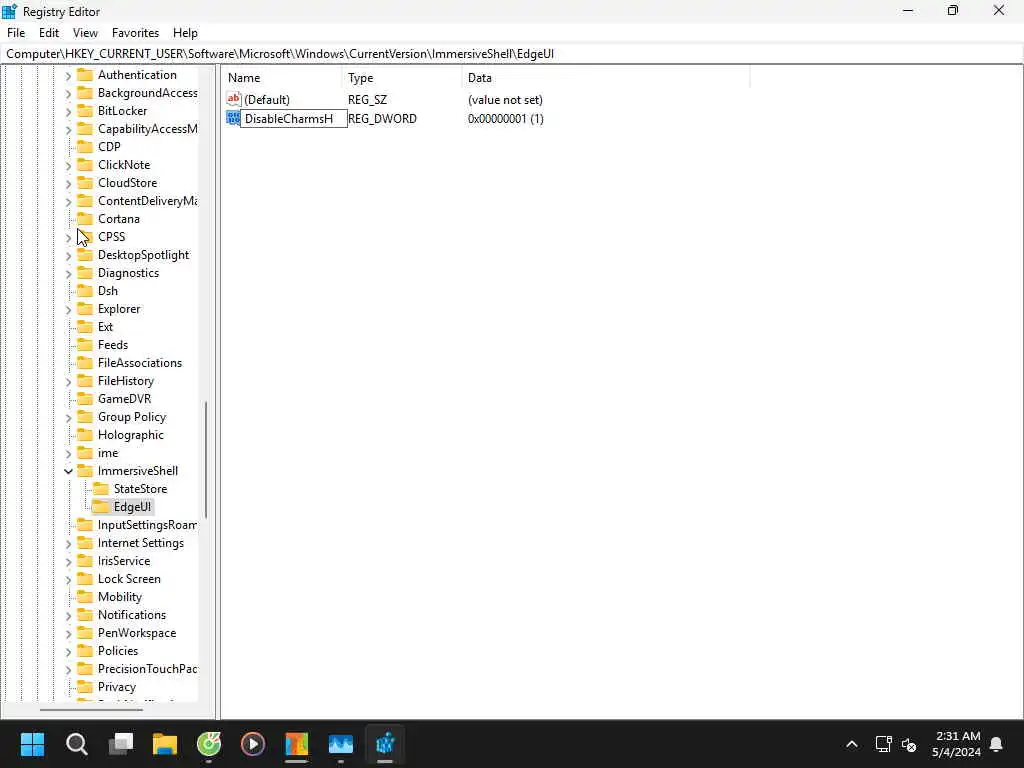Select the FileHistory key

point(126,381)
